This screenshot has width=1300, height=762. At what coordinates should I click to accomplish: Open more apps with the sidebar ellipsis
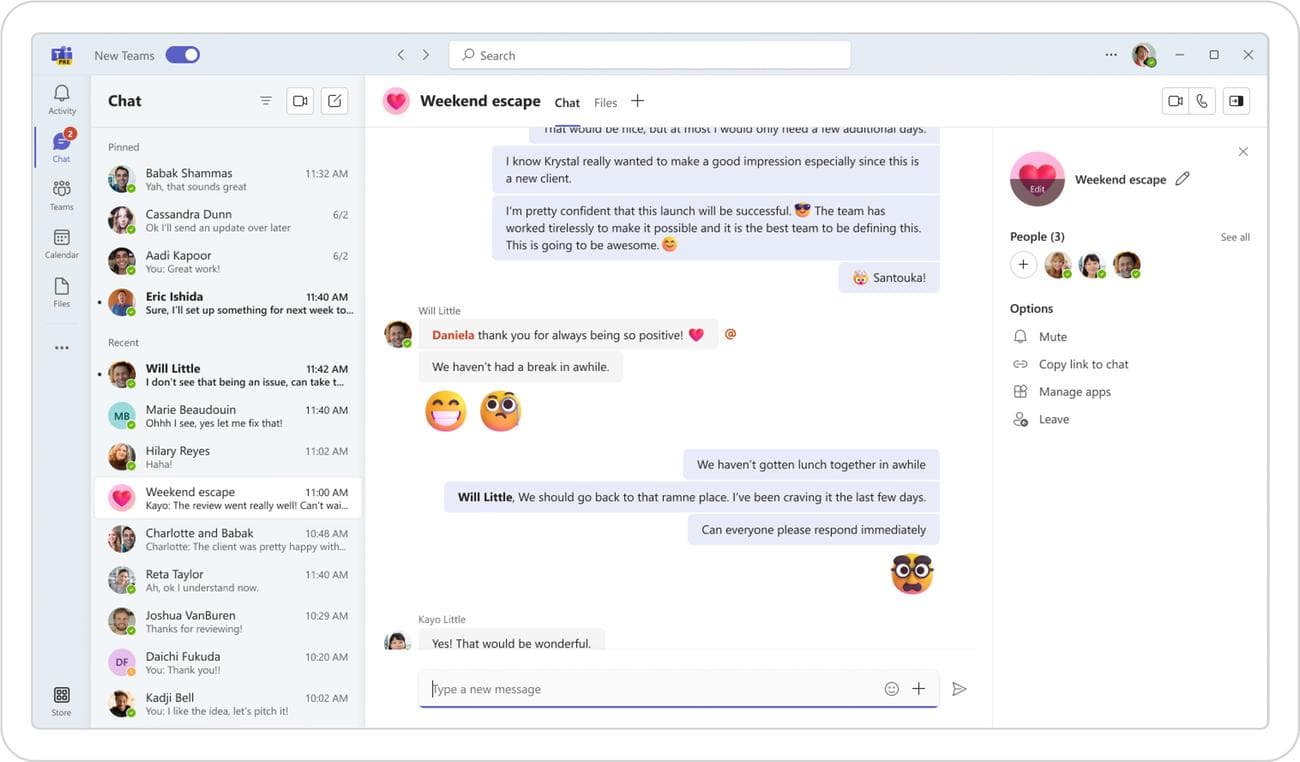coord(61,346)
